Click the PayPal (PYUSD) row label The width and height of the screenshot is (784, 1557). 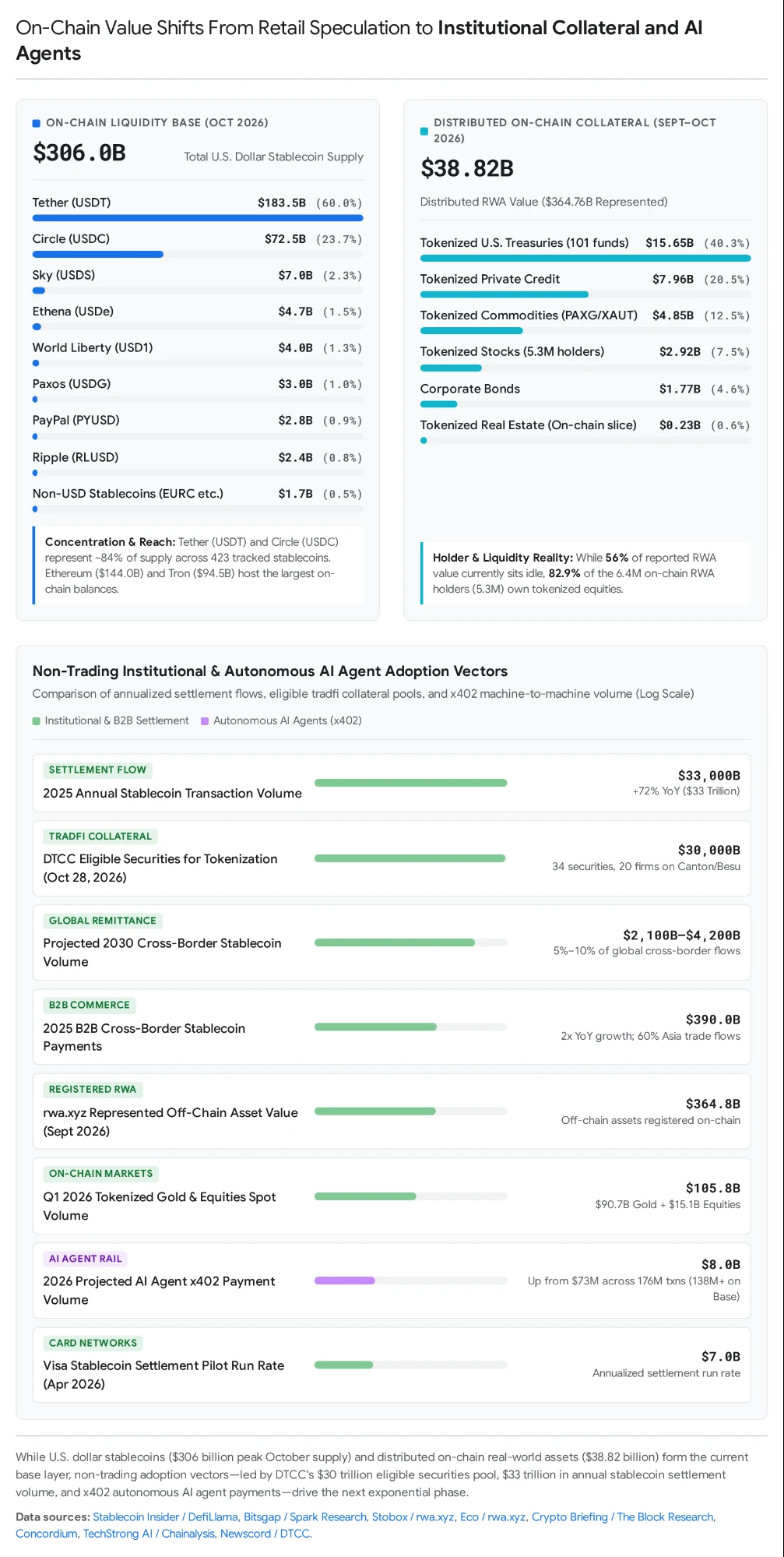click(x=76, y=420)
